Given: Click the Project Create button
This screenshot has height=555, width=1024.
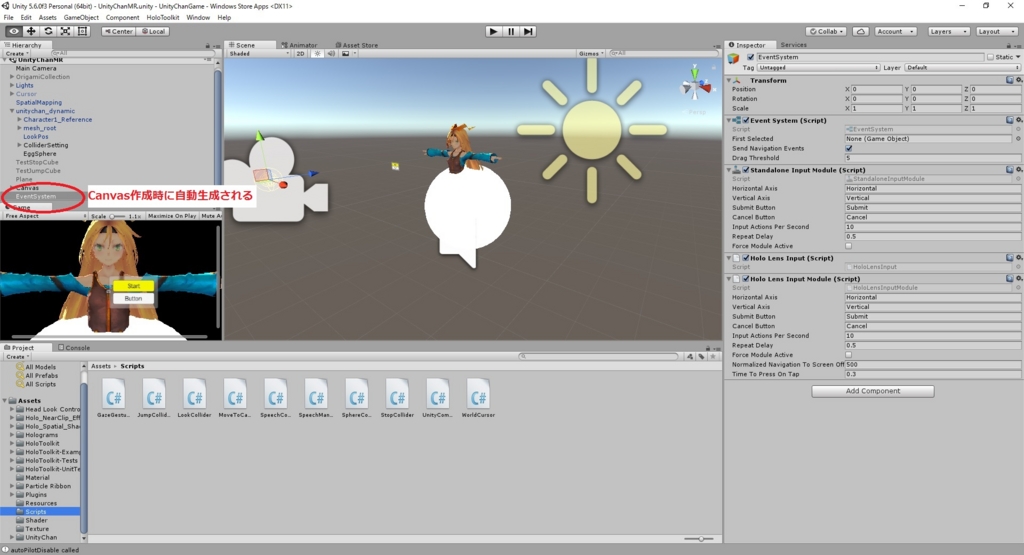Looking at the screenshot, I should (17, 357).
